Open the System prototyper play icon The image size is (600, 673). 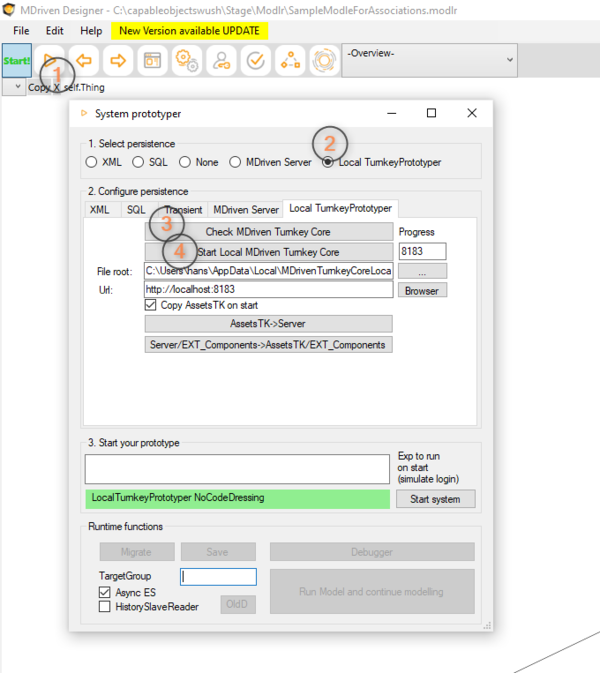[x=49, y=61]
